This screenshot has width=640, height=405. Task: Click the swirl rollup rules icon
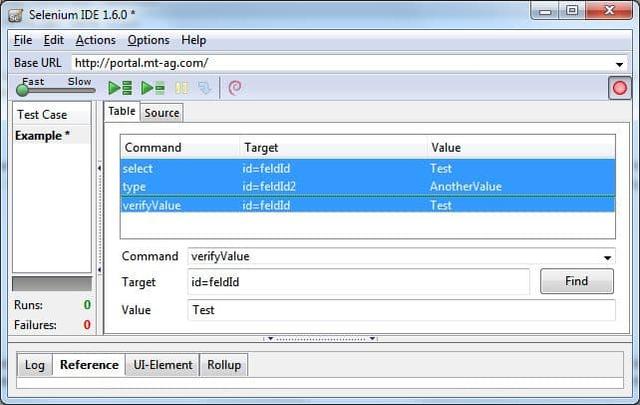tap(235, 88)
